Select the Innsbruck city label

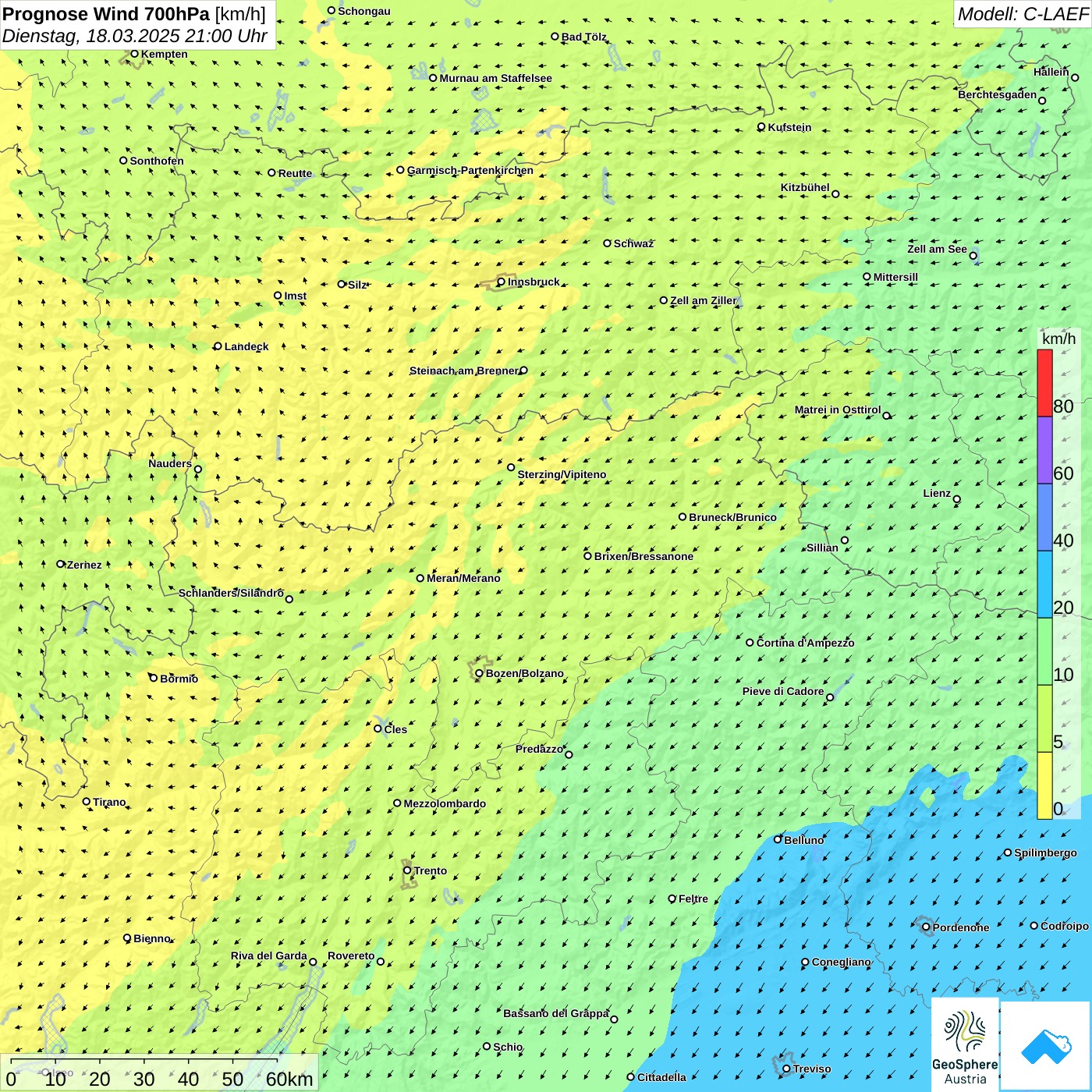534,282
